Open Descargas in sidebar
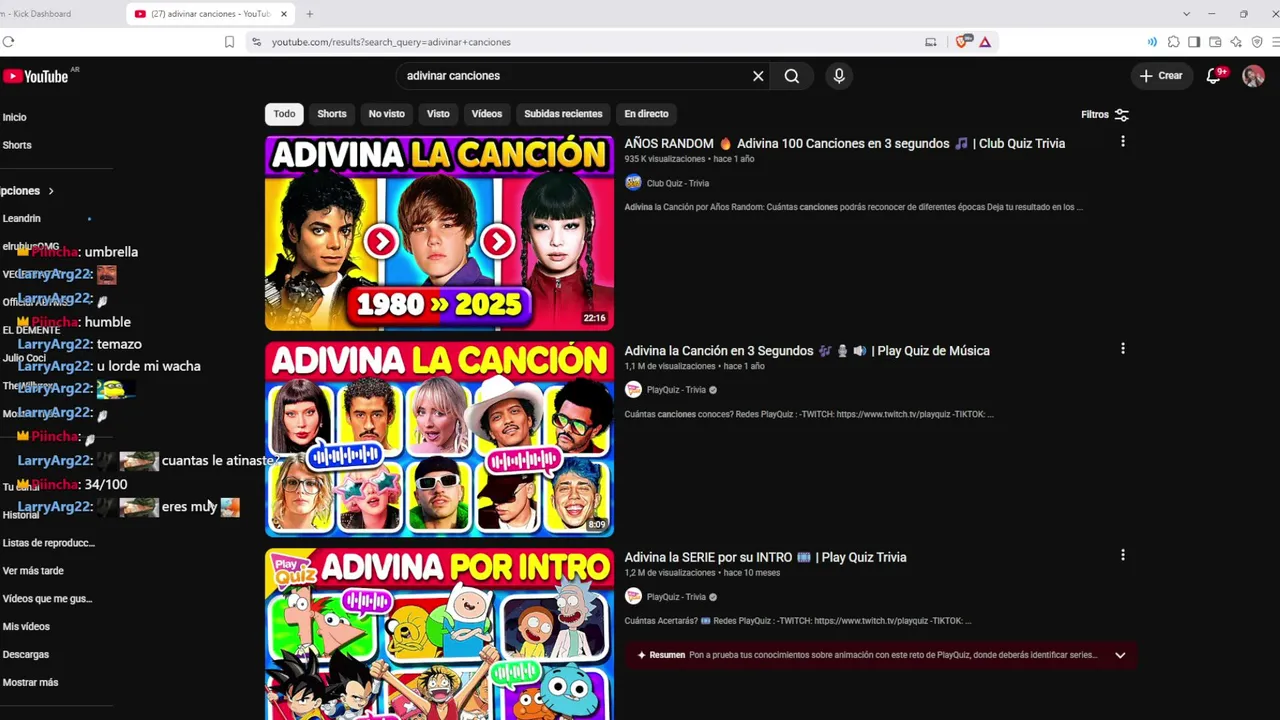Screen dimensions: 1280x720 click(26, 655)
